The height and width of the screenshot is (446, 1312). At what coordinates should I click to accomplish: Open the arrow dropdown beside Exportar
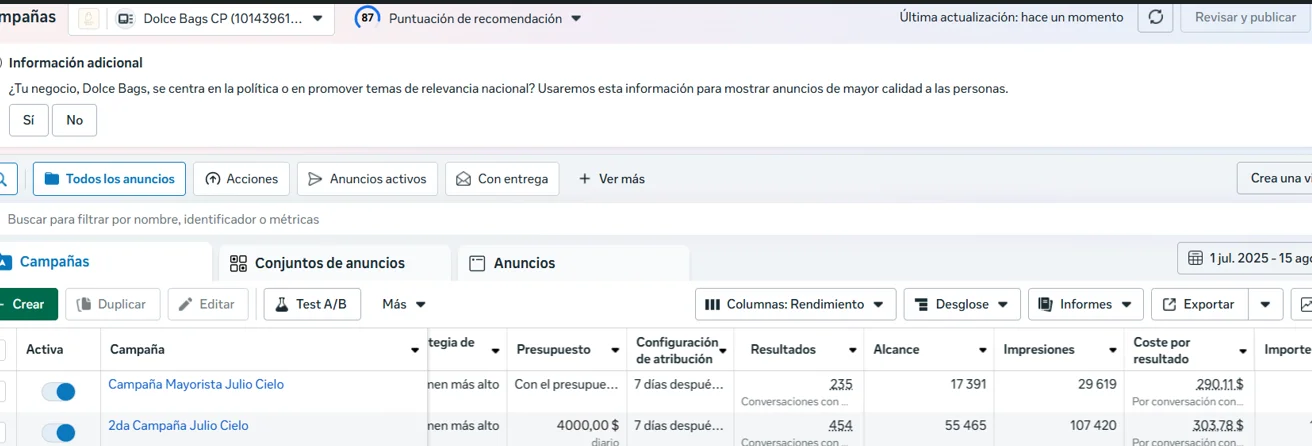1266,304
